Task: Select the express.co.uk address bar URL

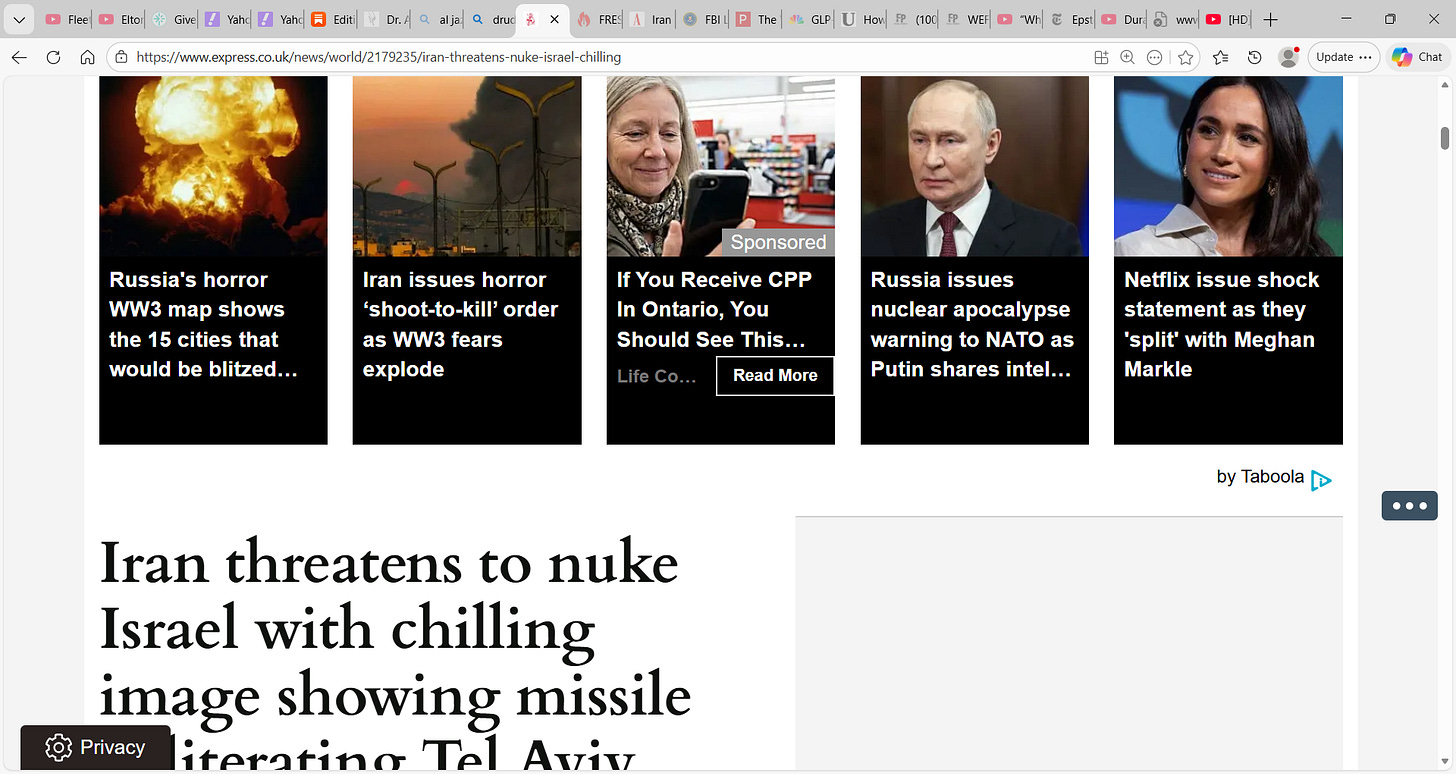Action: click(378, 57)
